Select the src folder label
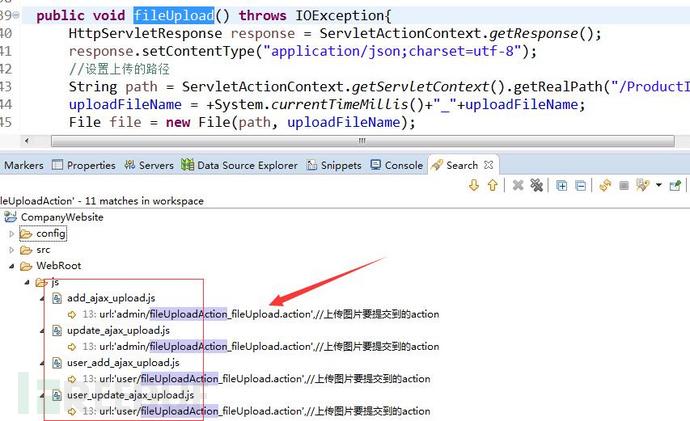 (43, 250)
